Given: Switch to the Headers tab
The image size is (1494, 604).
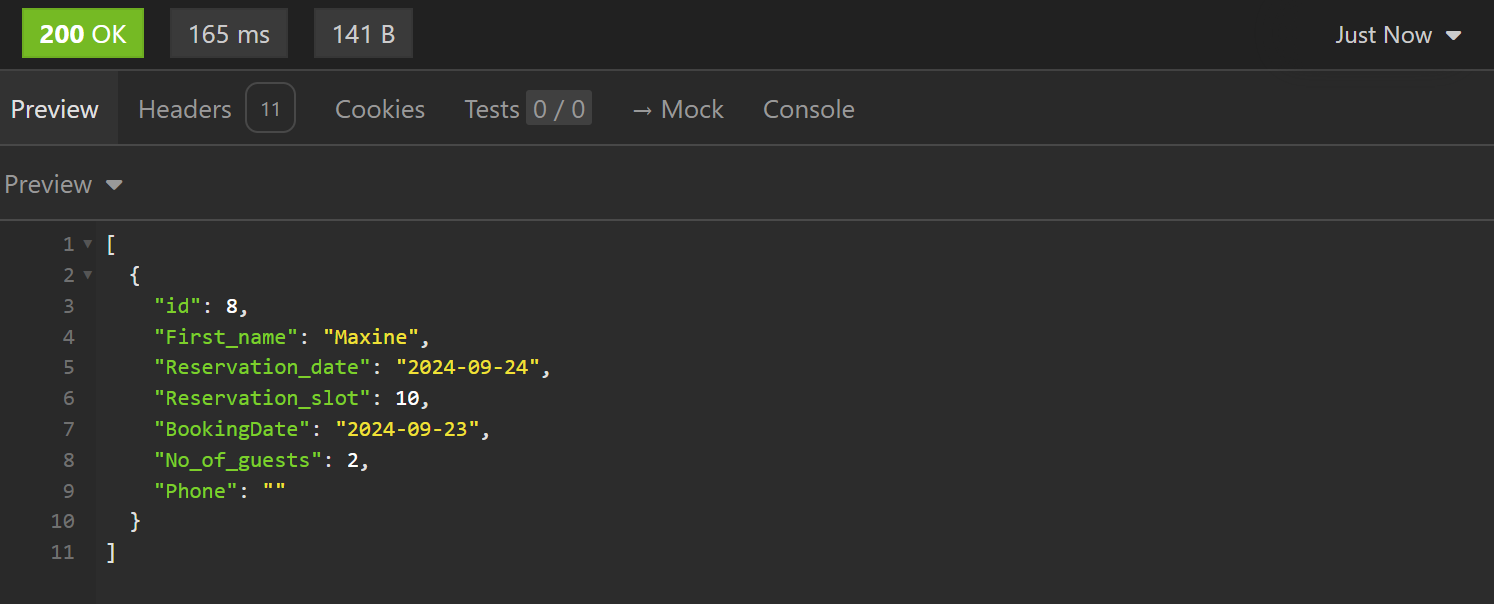Looking at the screenshot, I should point(185,109).
